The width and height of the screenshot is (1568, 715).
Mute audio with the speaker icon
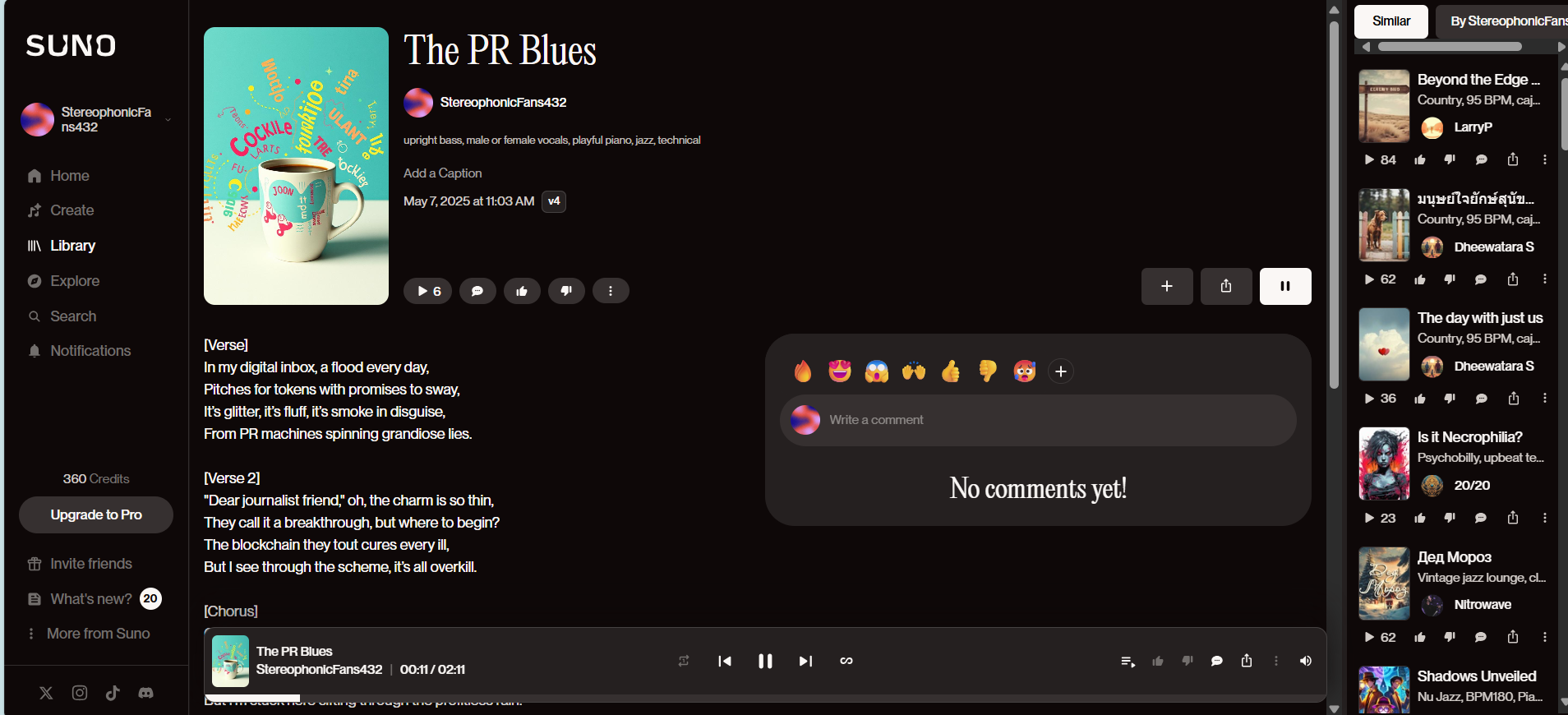1306,661
